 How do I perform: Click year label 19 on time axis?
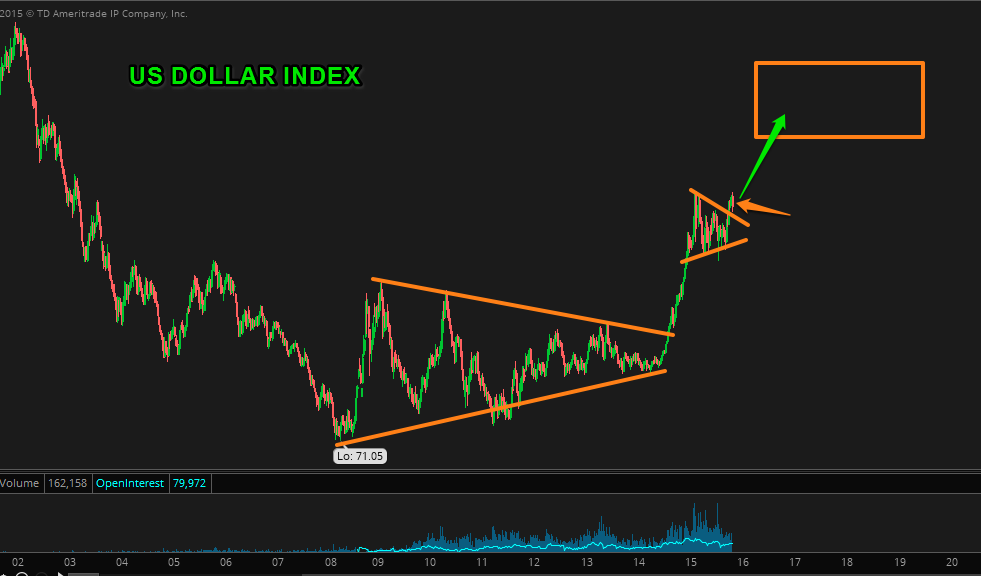pyautogui.click(x=900, y=562)
